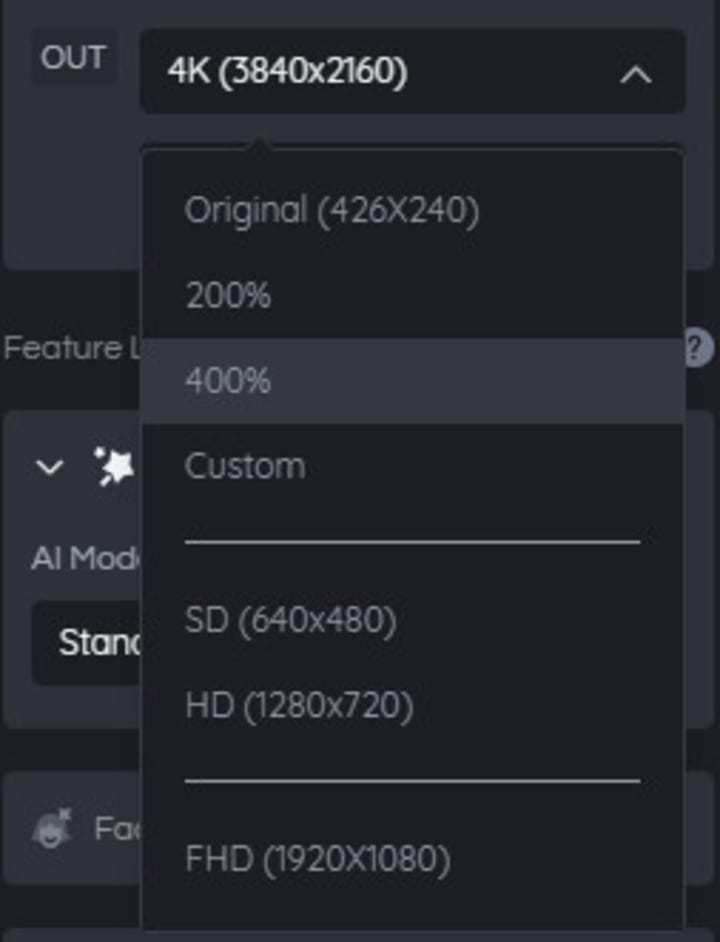Viewport: 720px width, 942px height.
Task: Choose SD (640x480) from the list
Action: 291,621
